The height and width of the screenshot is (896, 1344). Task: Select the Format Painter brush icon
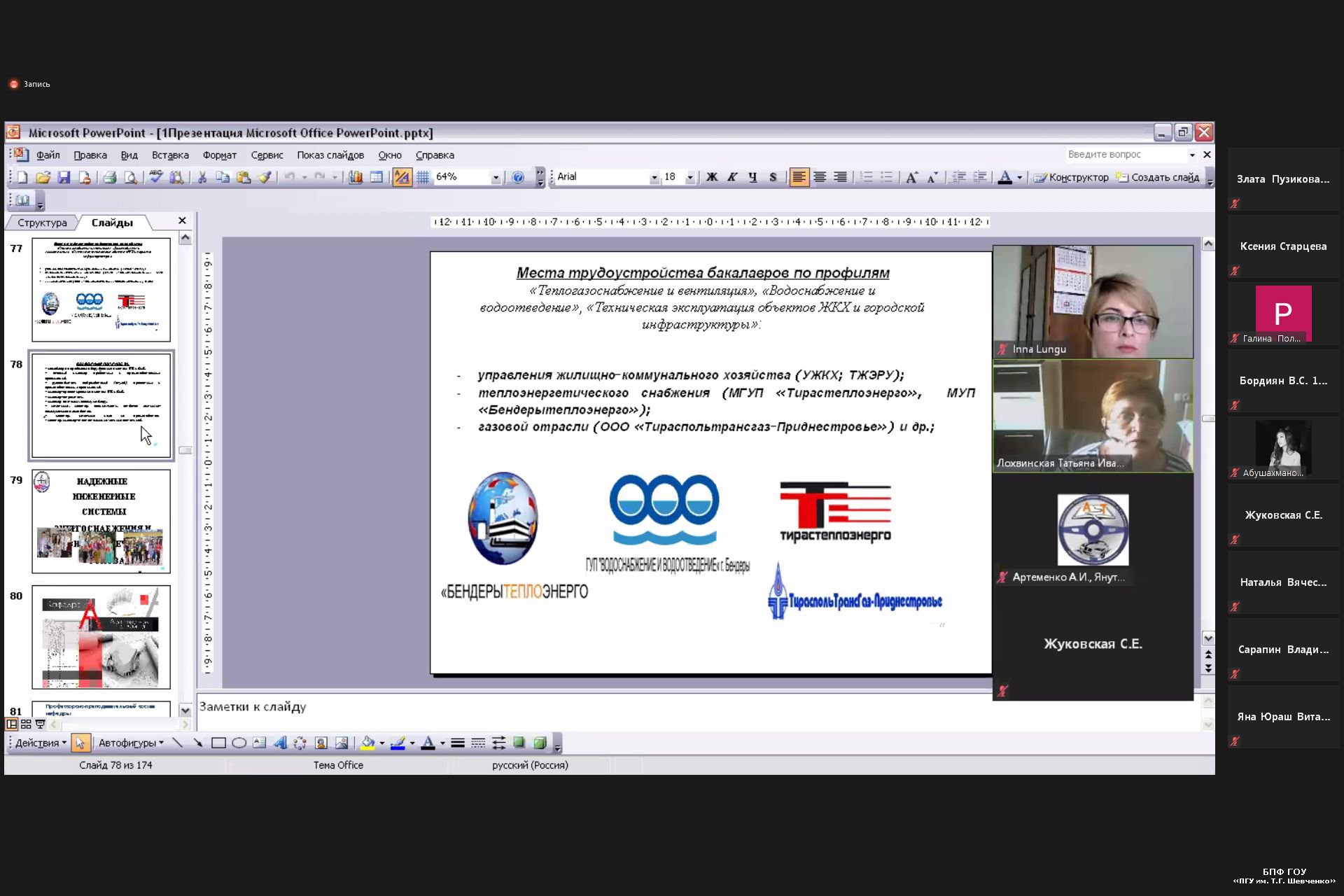tap(265, 178)
